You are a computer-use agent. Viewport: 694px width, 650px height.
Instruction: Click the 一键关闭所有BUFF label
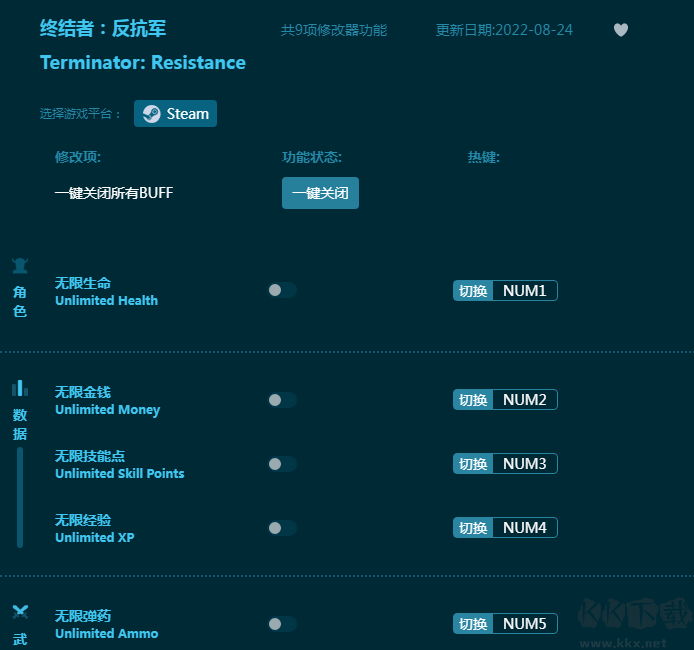(x=114, y=193)
